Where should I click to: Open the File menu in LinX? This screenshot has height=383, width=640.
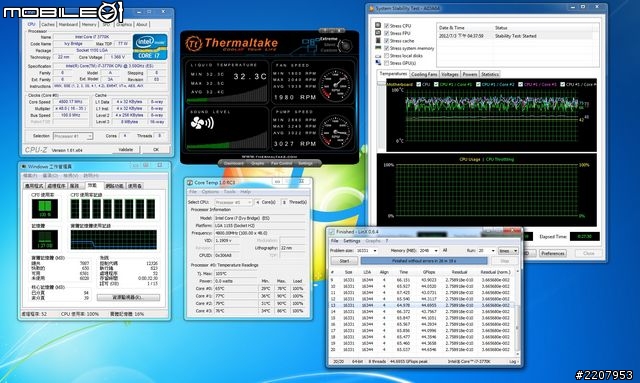pyautogui.click(x=335, y=241)
